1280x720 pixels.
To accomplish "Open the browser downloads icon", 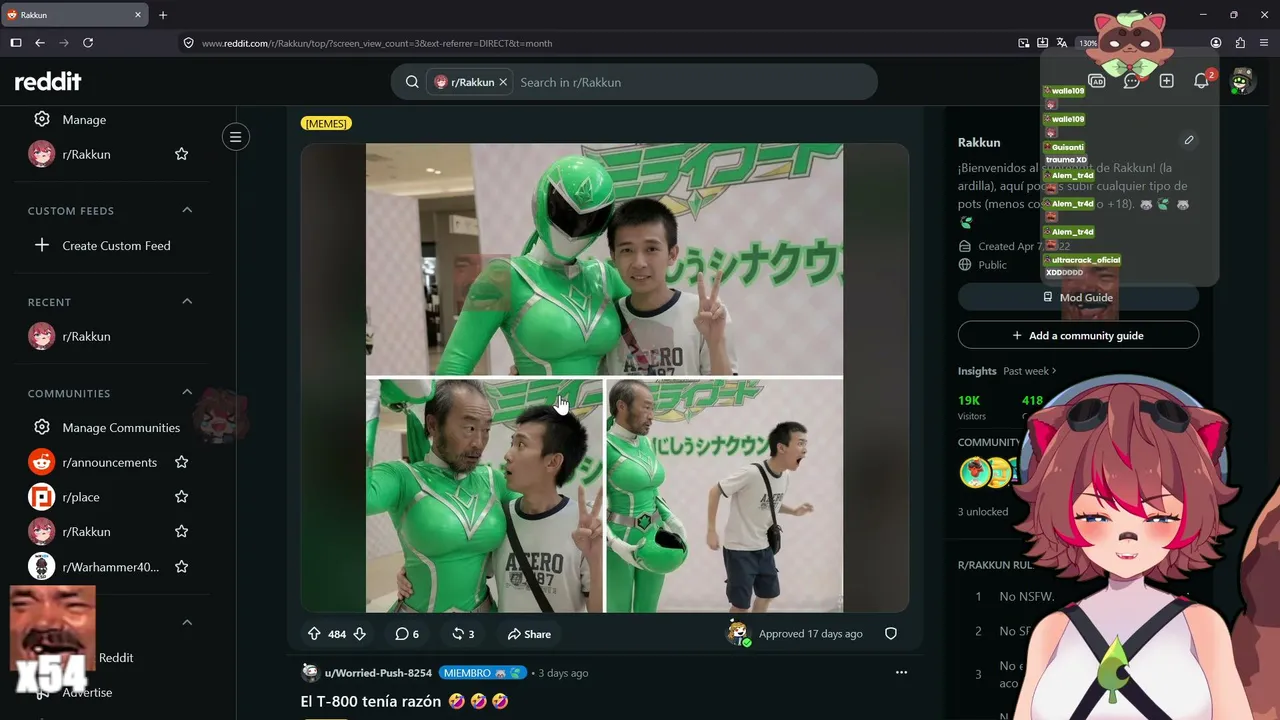I will [1042, 43].
